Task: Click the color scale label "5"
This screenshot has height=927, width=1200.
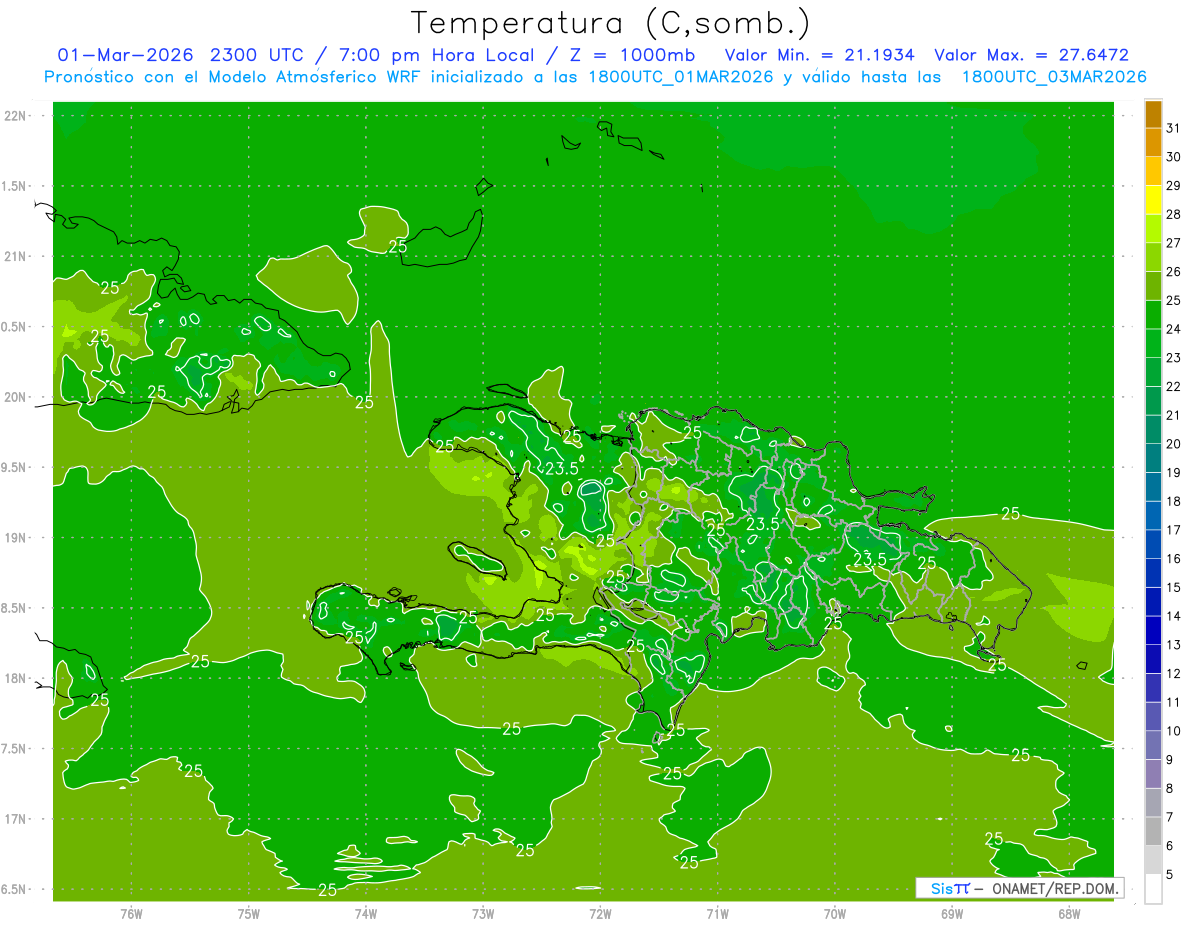Action: (x=1170, y=875)
